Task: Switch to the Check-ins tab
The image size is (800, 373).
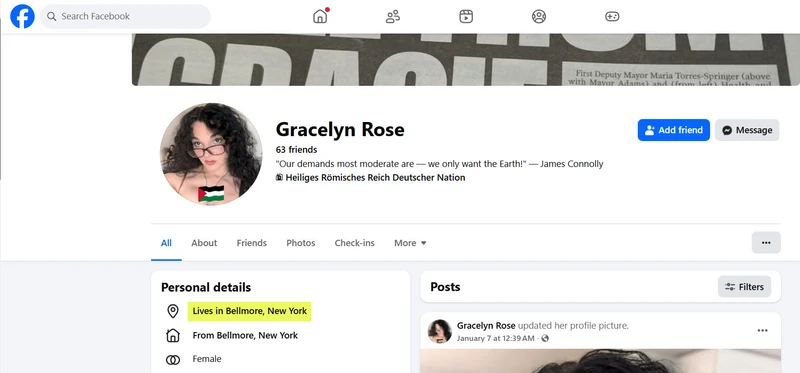Action: click(355, 243)
